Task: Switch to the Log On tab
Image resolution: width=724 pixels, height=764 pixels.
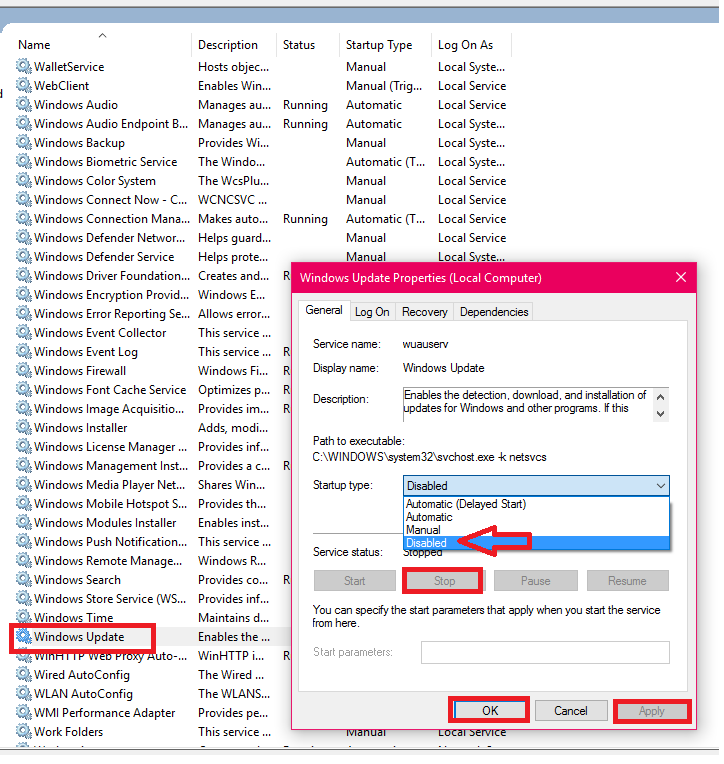Action: click(x=372, y=312)
